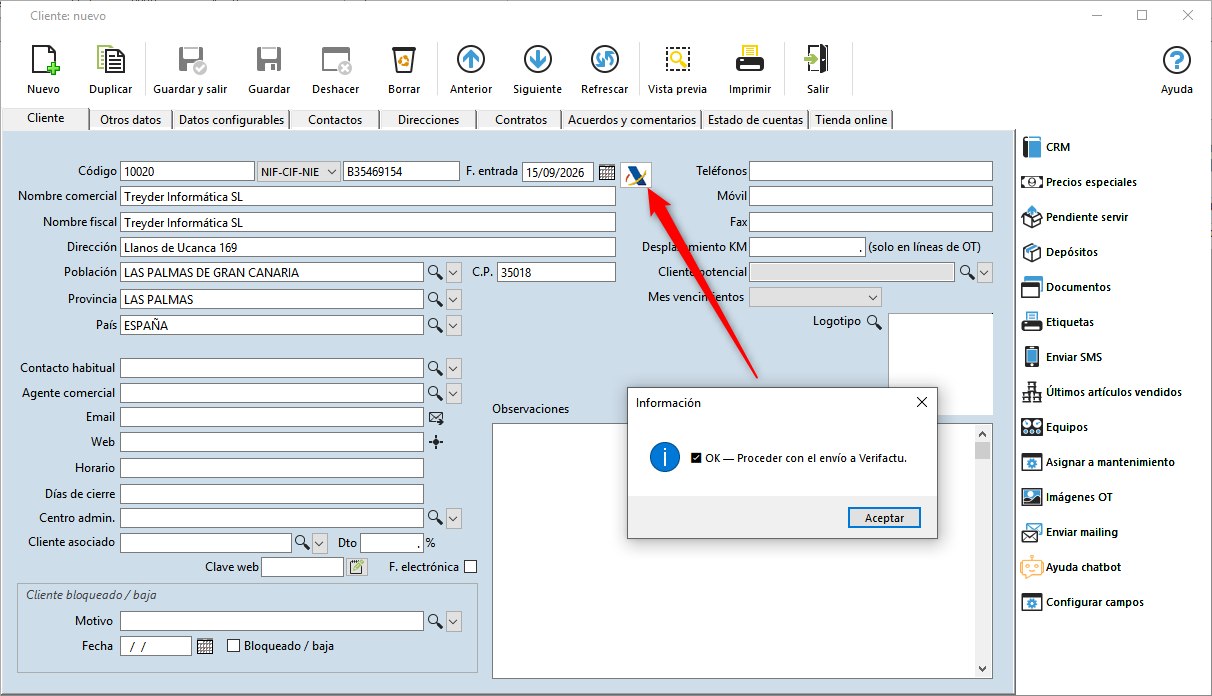Close the Información dialog with the X
Screen dimensions: 1212x696
(921, 402)
